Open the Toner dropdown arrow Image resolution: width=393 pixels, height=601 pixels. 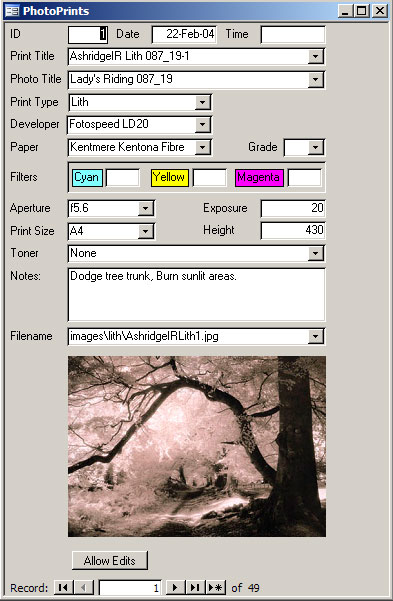pyautogui.click(x=315, y=253)
